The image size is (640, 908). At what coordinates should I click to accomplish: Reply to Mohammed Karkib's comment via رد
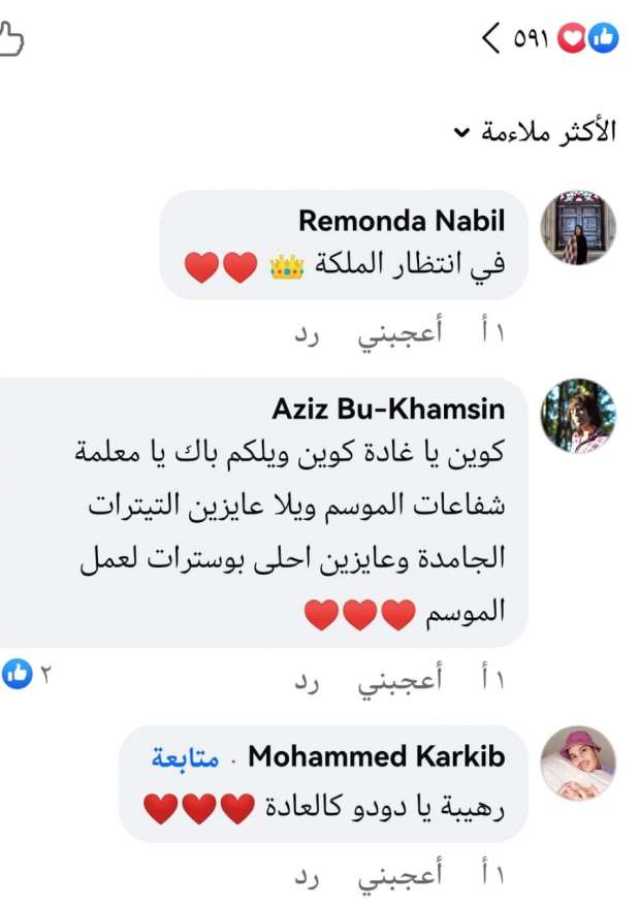[307, 877]
